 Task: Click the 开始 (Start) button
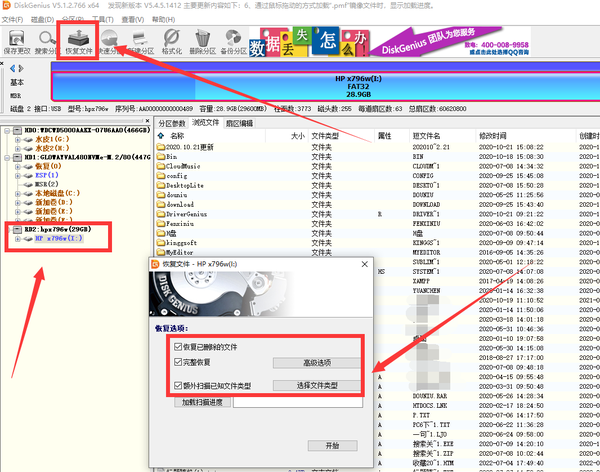click(332, 445)
